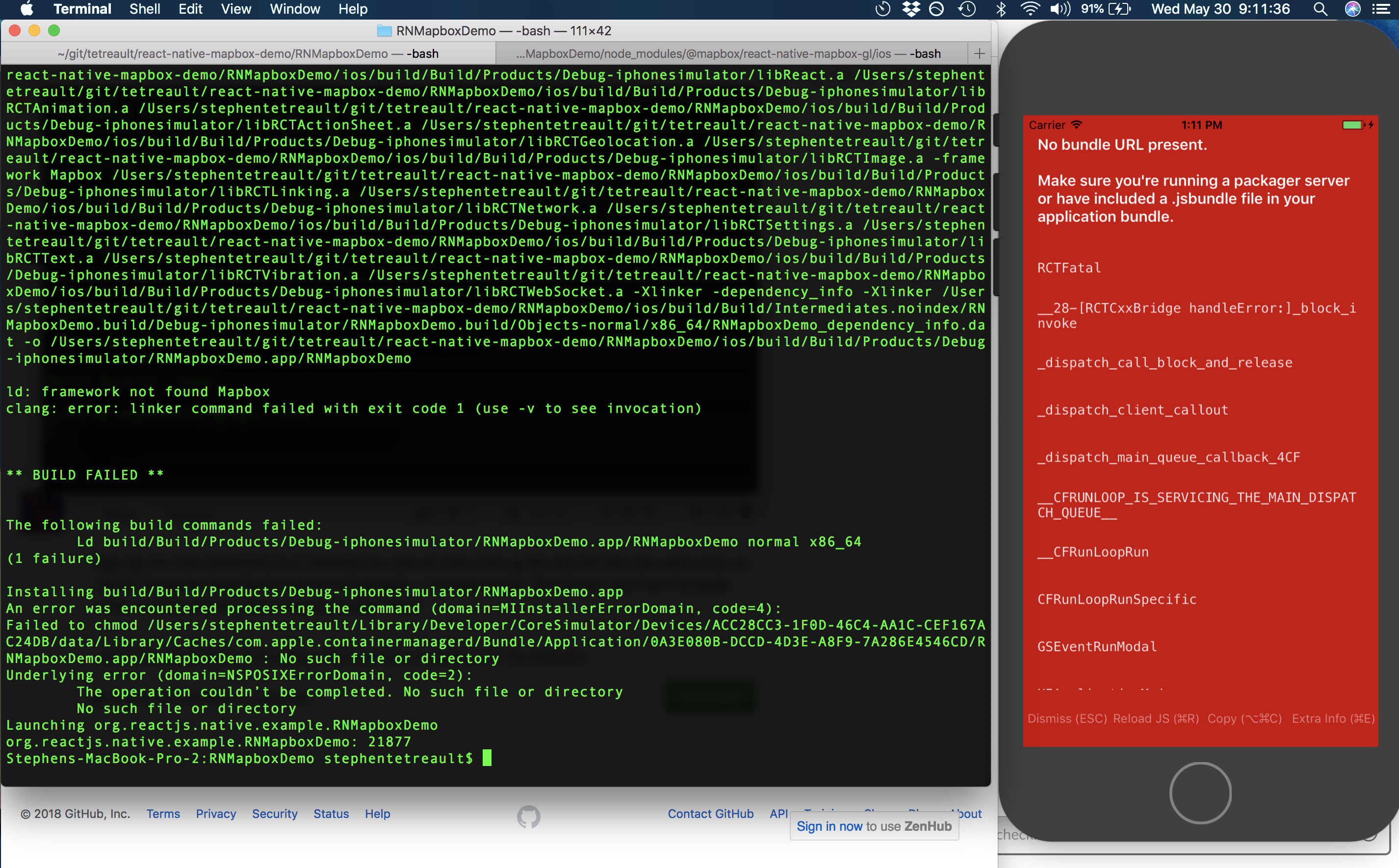The image size is (1399, 868).
Task: Click the Time Machine menu bar icon
Action: click(967, 9)
